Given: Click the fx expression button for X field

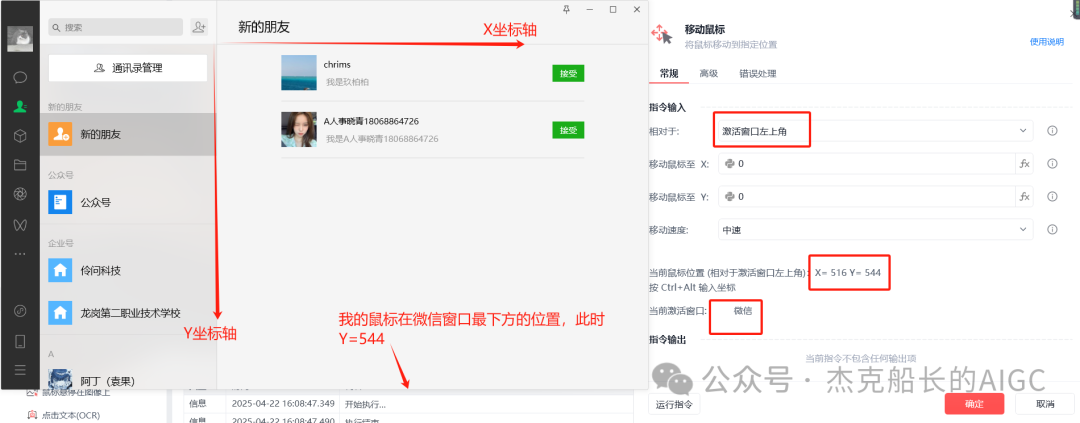Looking at the screenshot, I should 1025,164.
